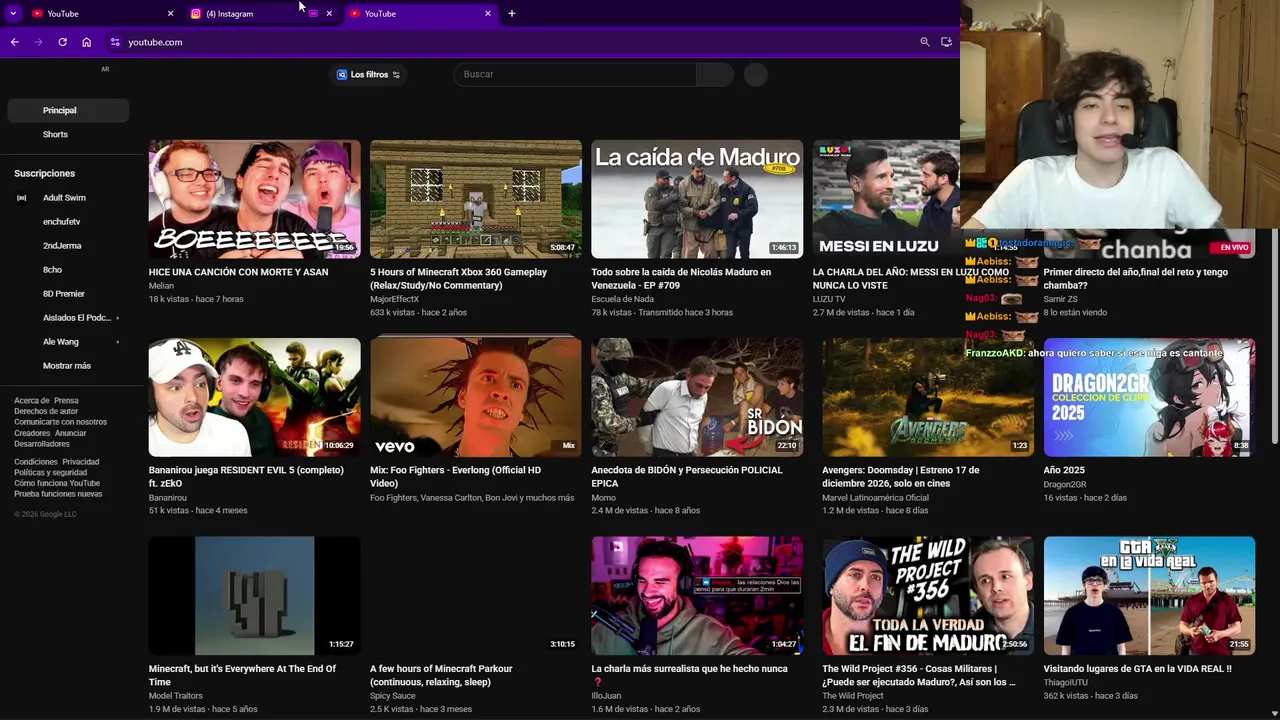Switch to the (4) Instagram tab

tap(262, 13)
